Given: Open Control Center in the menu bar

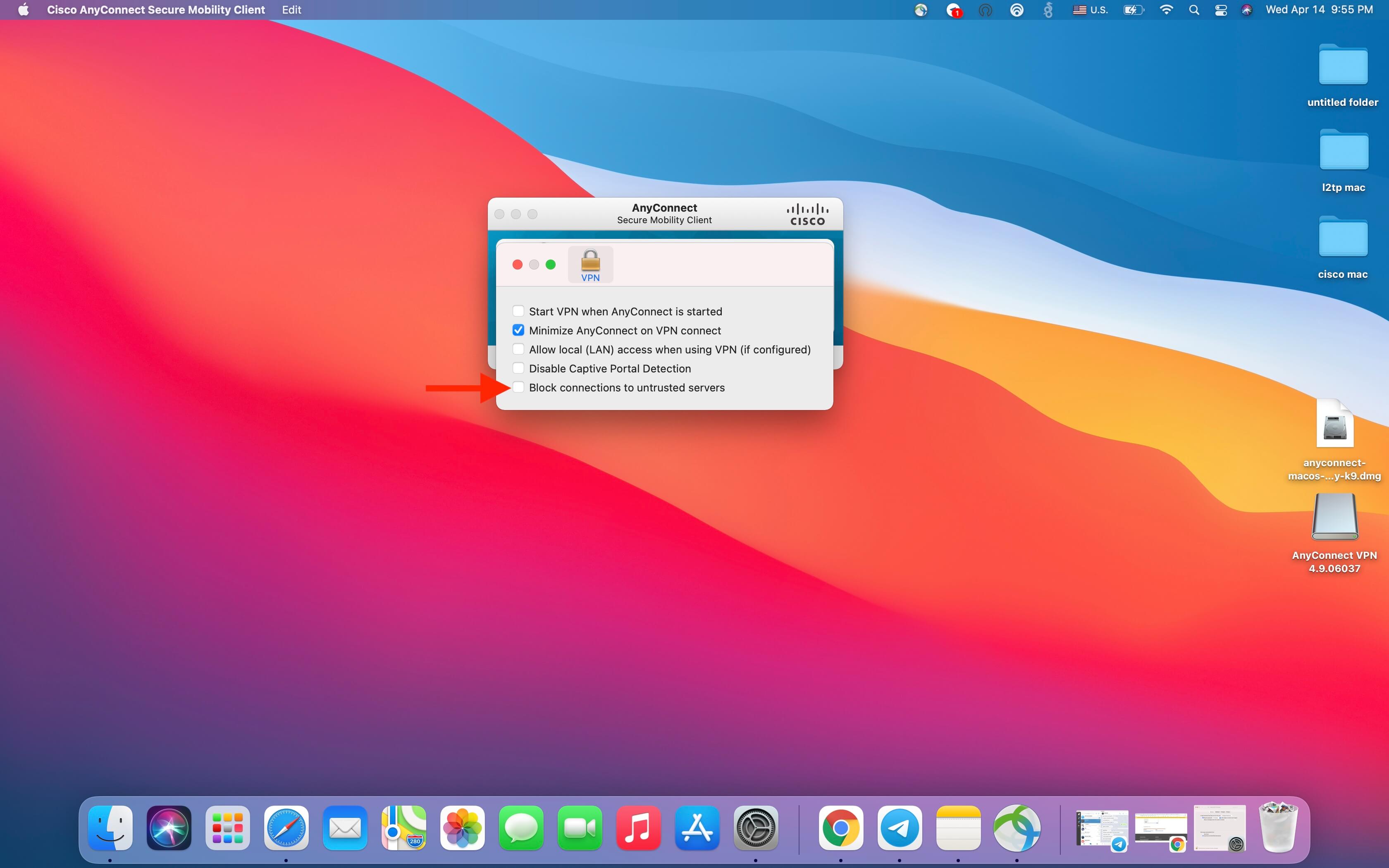Looking at the screenshot, I should [x=1221, y=10].
